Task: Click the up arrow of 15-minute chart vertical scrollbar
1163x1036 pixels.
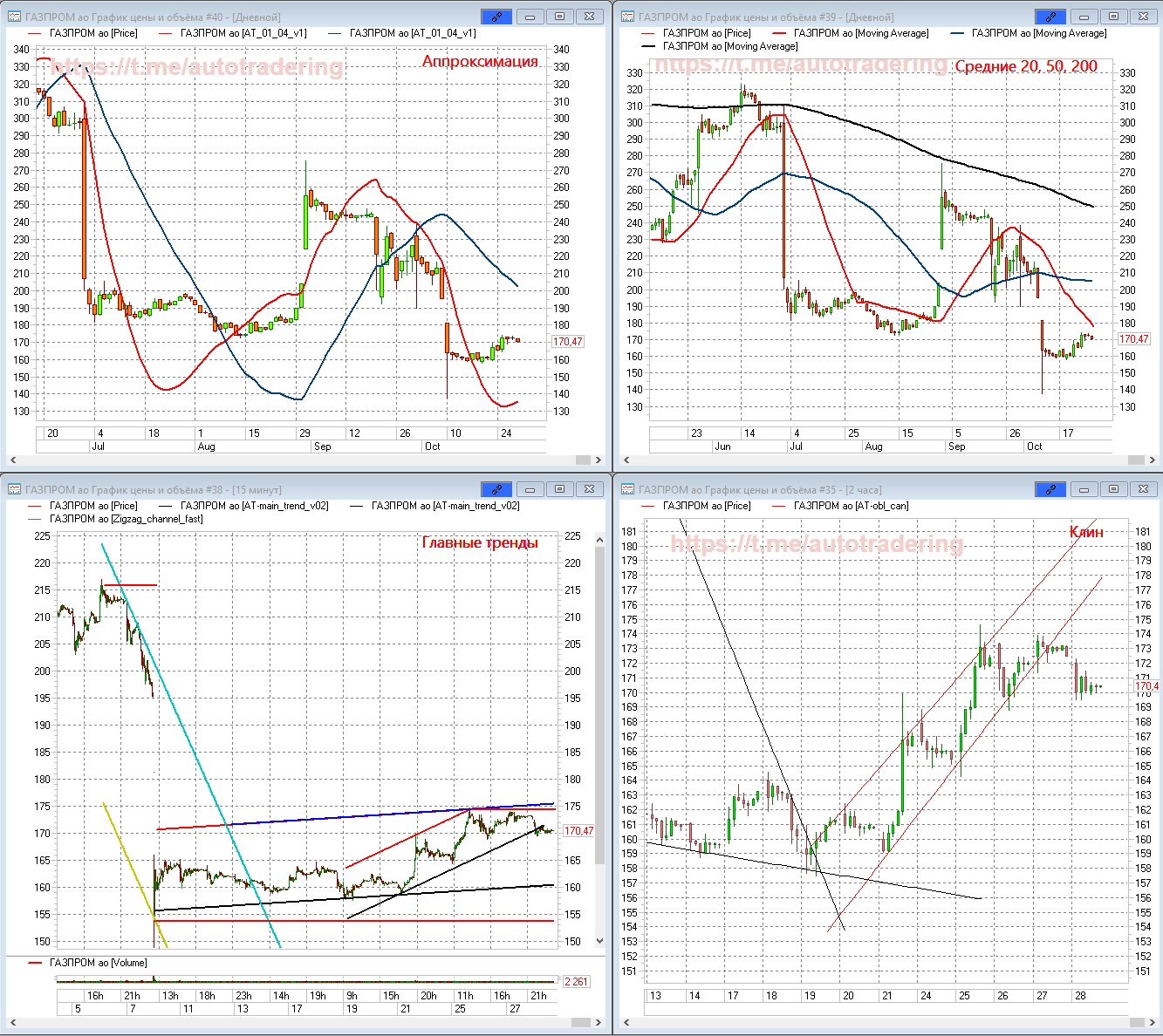Action: pyautogui.click(x=599, y=541)
